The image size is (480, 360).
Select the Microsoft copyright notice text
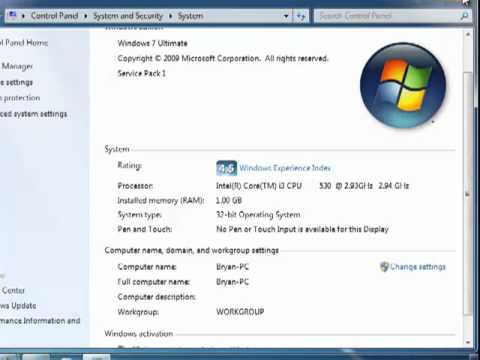pyautogui.click(x=223, y=58)
